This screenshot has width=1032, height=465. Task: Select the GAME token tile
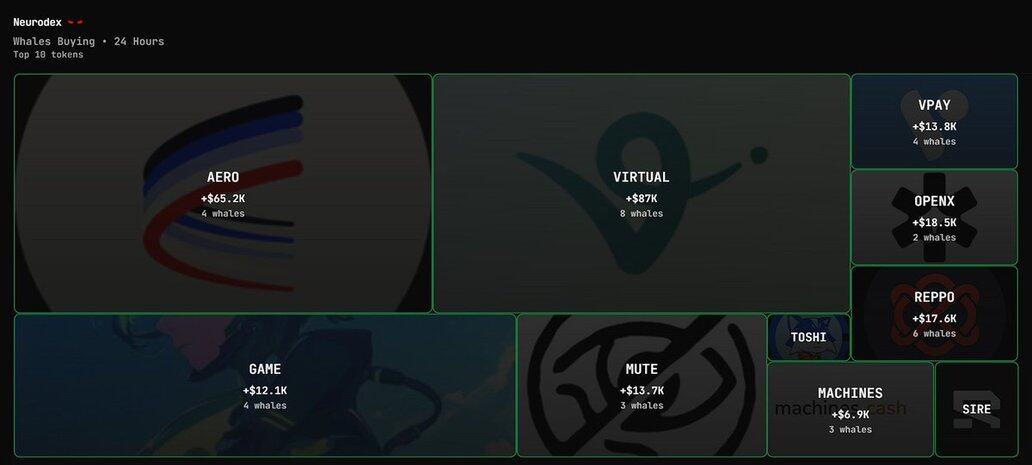(x=265, y=385)
